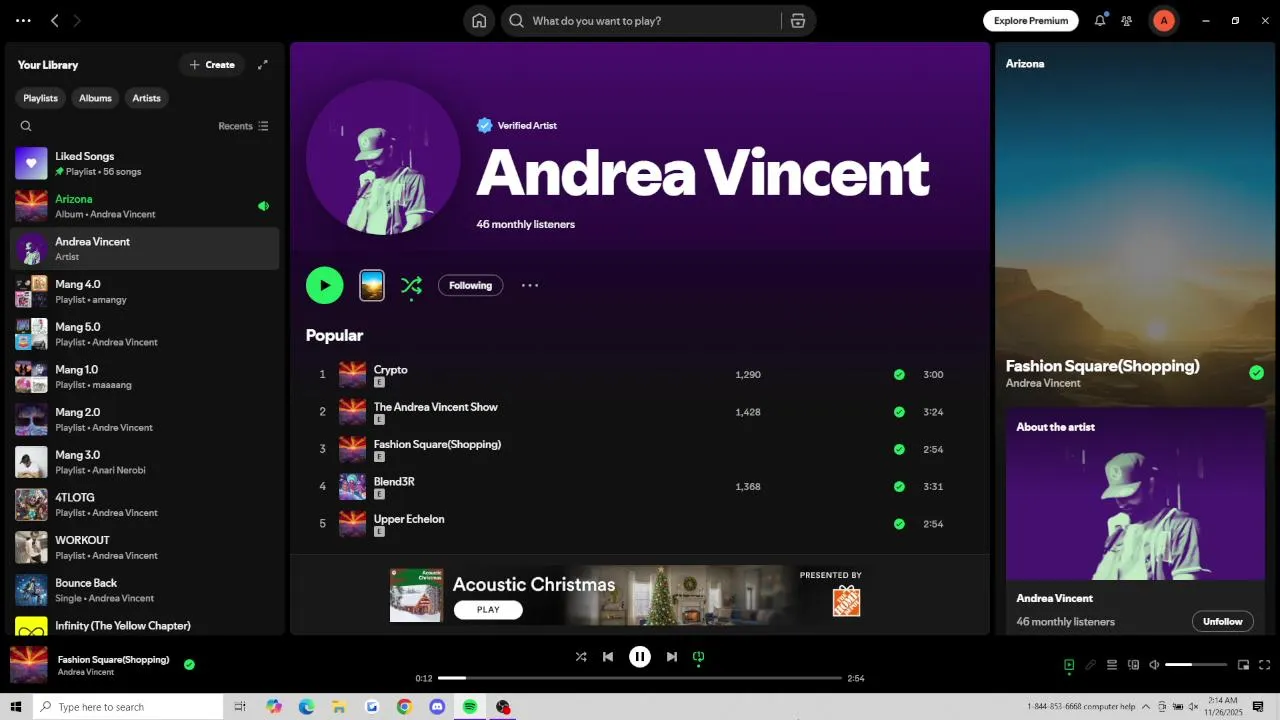Expand Your Library with the arrows icon

pyautogui.click(x=263, y=65)
